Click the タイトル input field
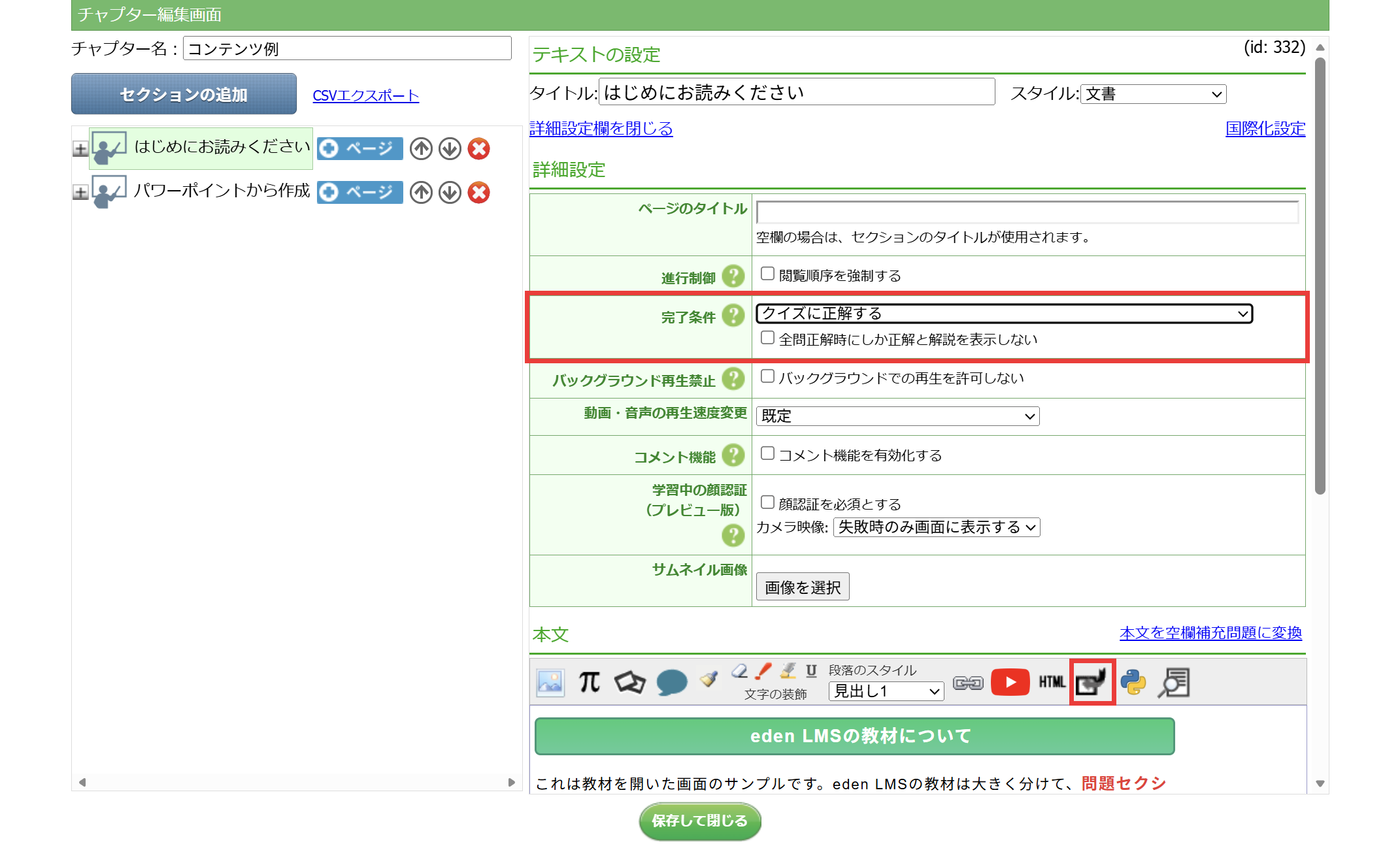 pyautogui.click(x=797, y=92)
